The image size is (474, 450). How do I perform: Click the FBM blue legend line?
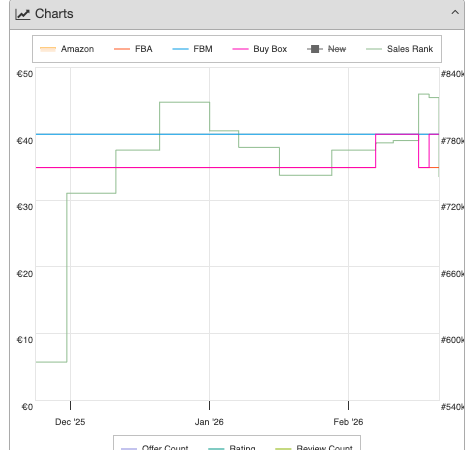click(180, 49)
